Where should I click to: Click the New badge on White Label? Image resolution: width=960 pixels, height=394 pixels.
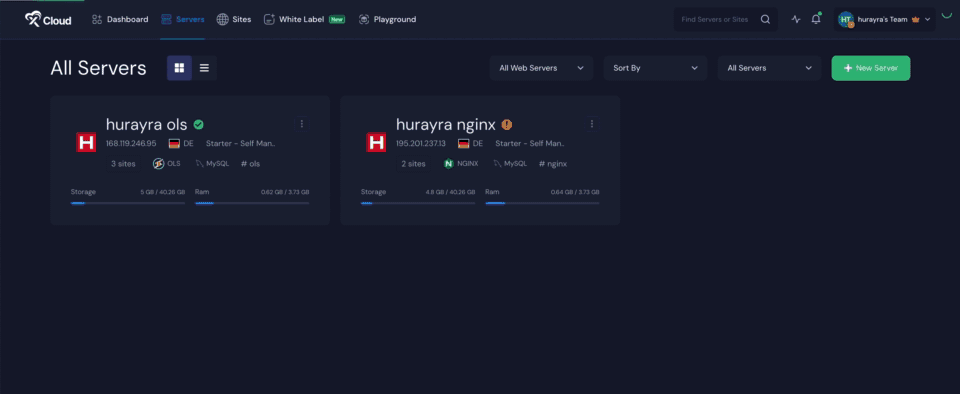click(337, 20)
